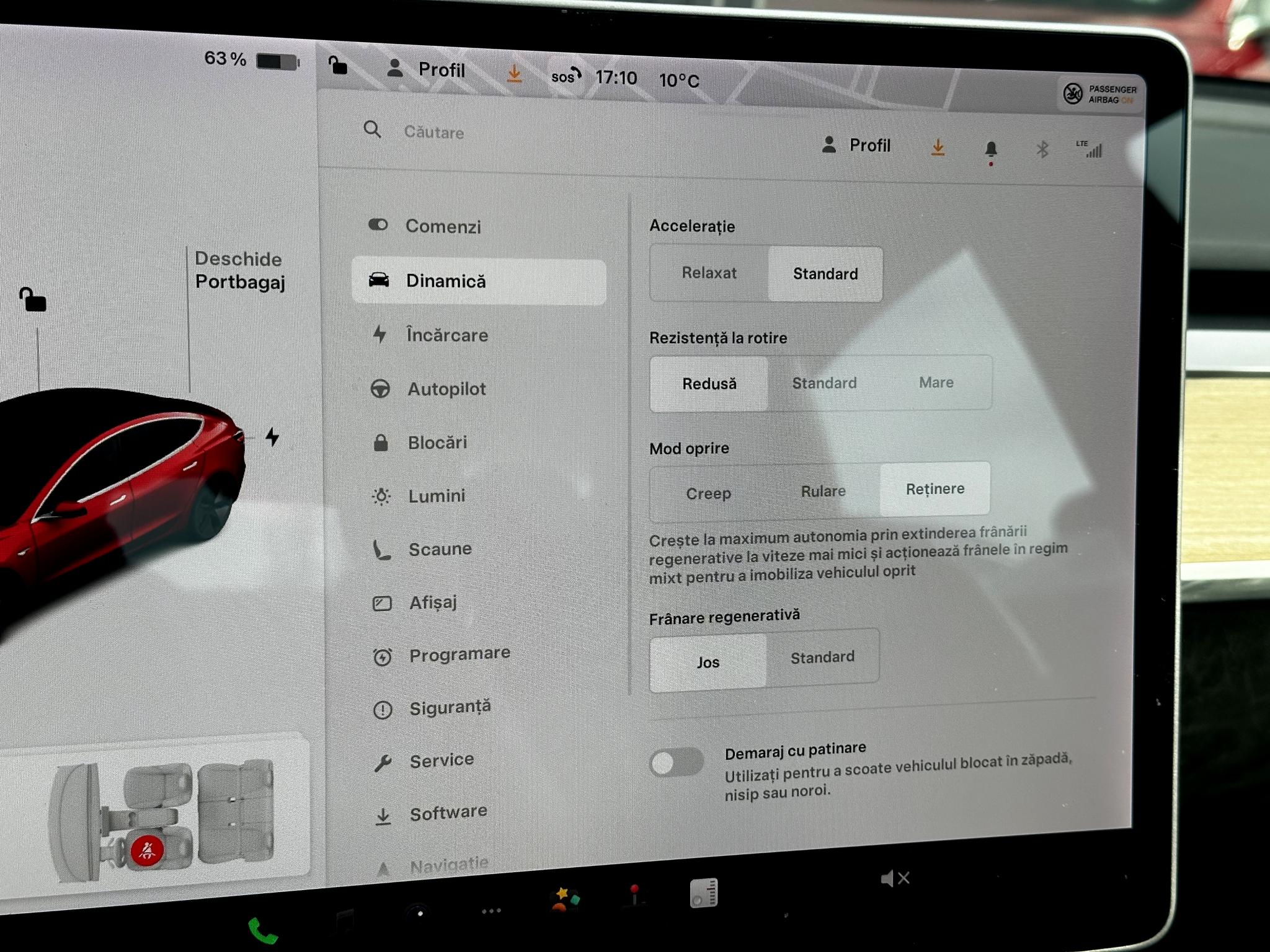Open notifications bell icon
This screenshot has width=1270, height=952.
click(x=991, y=150)
